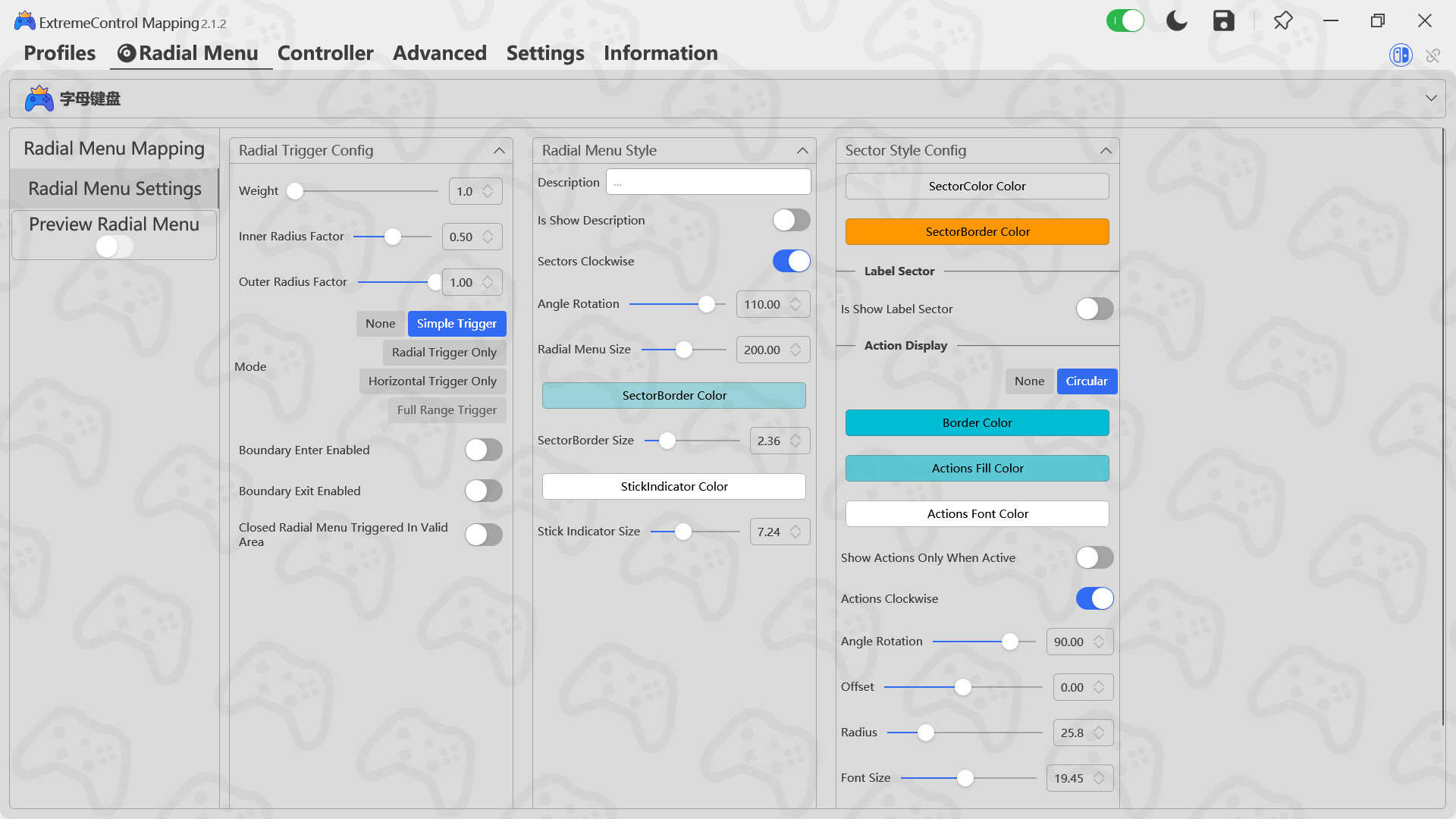Open the Controller tab
The image size is (1456, 819).
coord(325,53)
